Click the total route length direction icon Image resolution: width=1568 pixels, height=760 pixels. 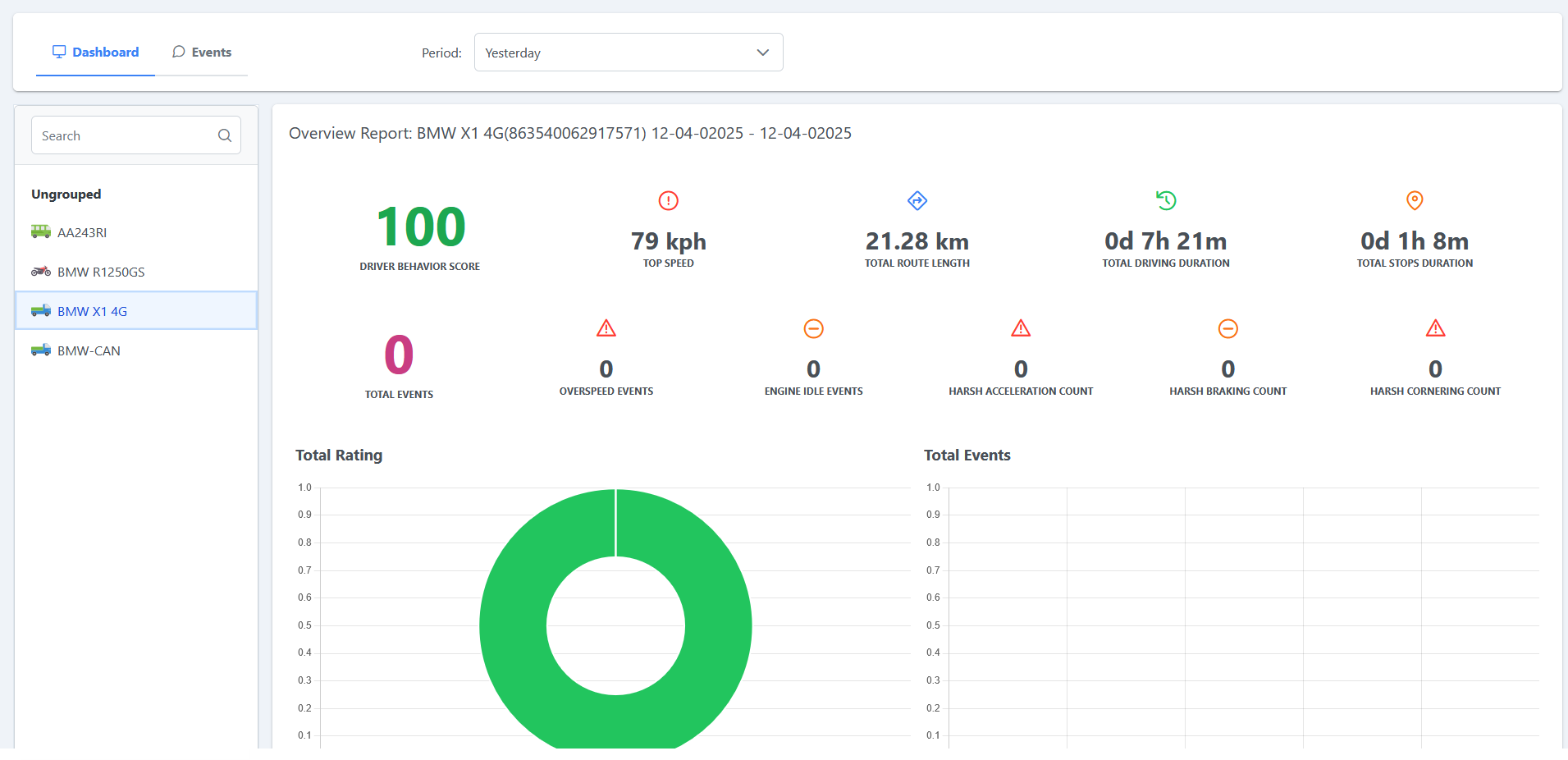coord(917,200)
